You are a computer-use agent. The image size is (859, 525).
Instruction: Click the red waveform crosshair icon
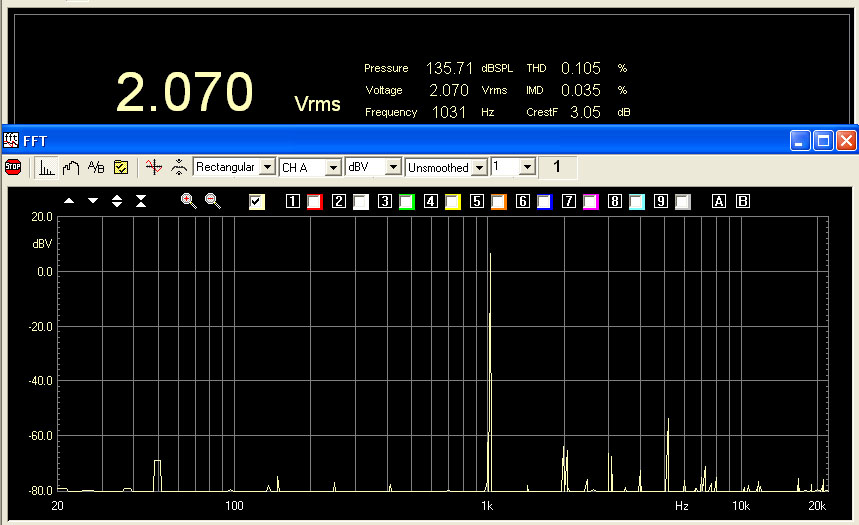[x=153, y=167]
